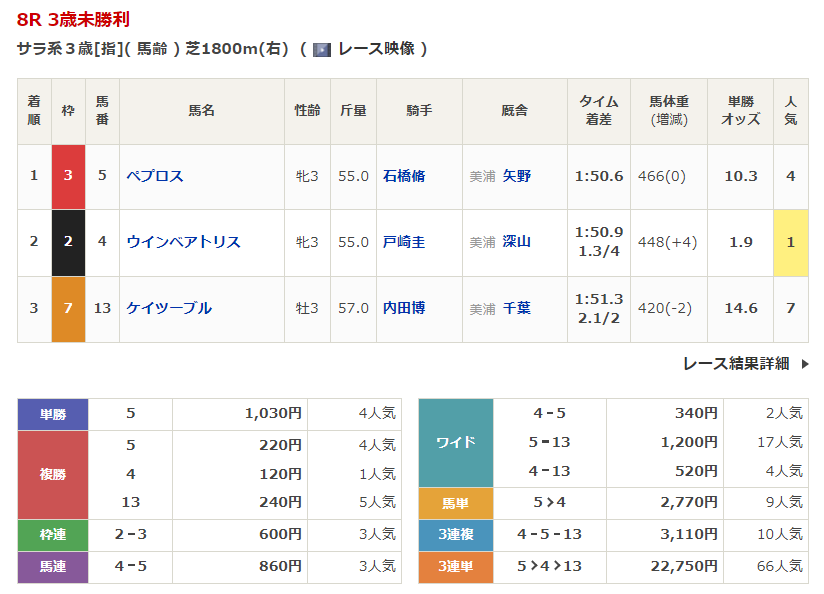Select the red frame 3 cell

pyautogui.click(x=68, y=177)
